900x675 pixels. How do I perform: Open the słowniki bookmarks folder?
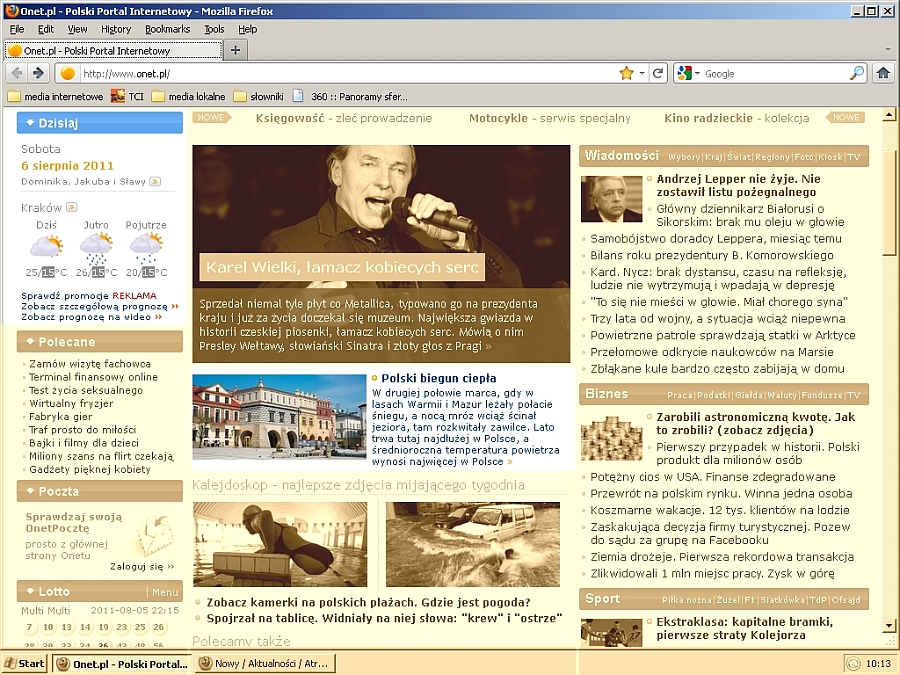coord(259,96)
